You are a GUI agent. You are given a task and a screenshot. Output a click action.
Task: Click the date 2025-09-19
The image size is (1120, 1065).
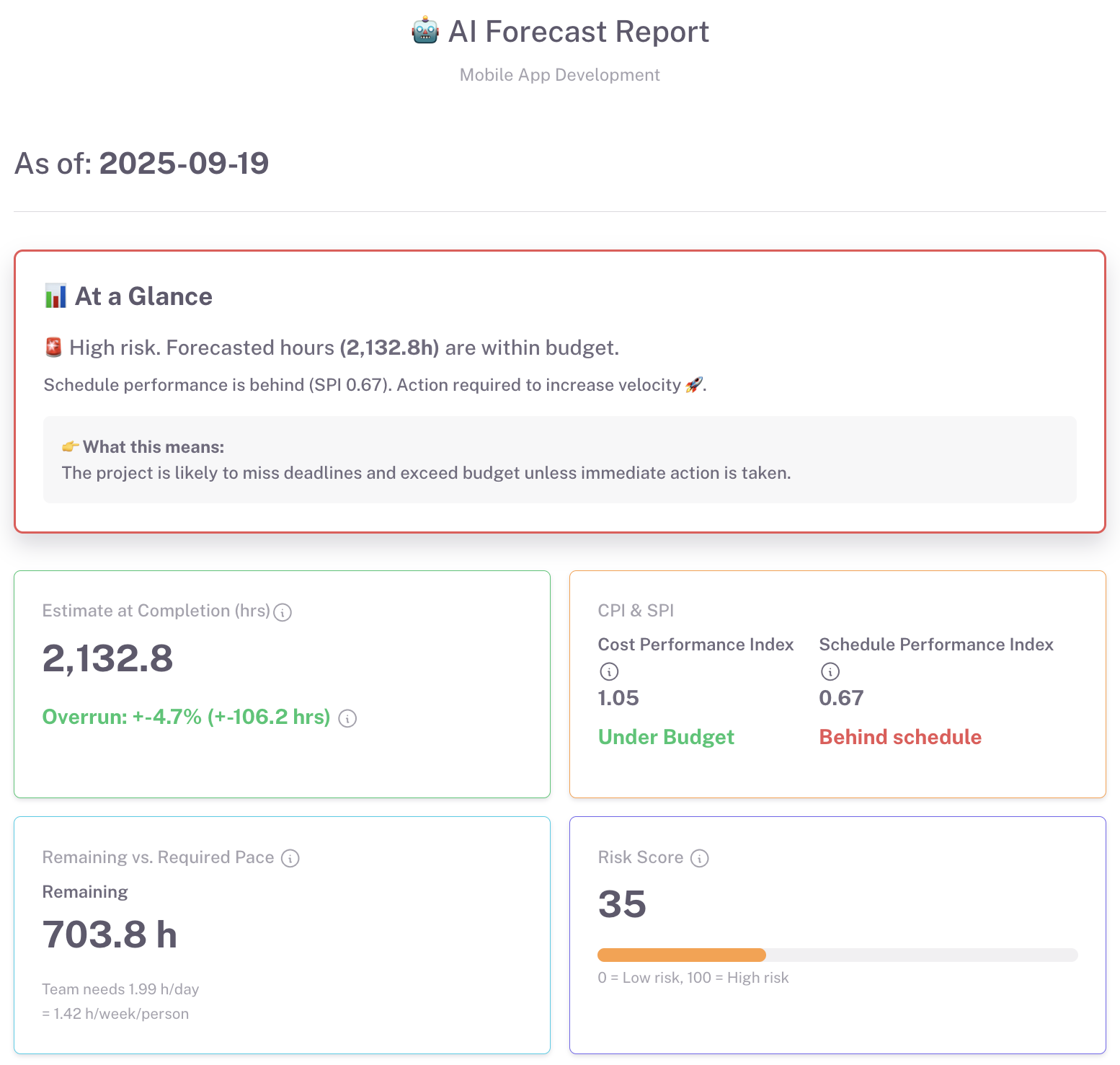click(184, 164)
